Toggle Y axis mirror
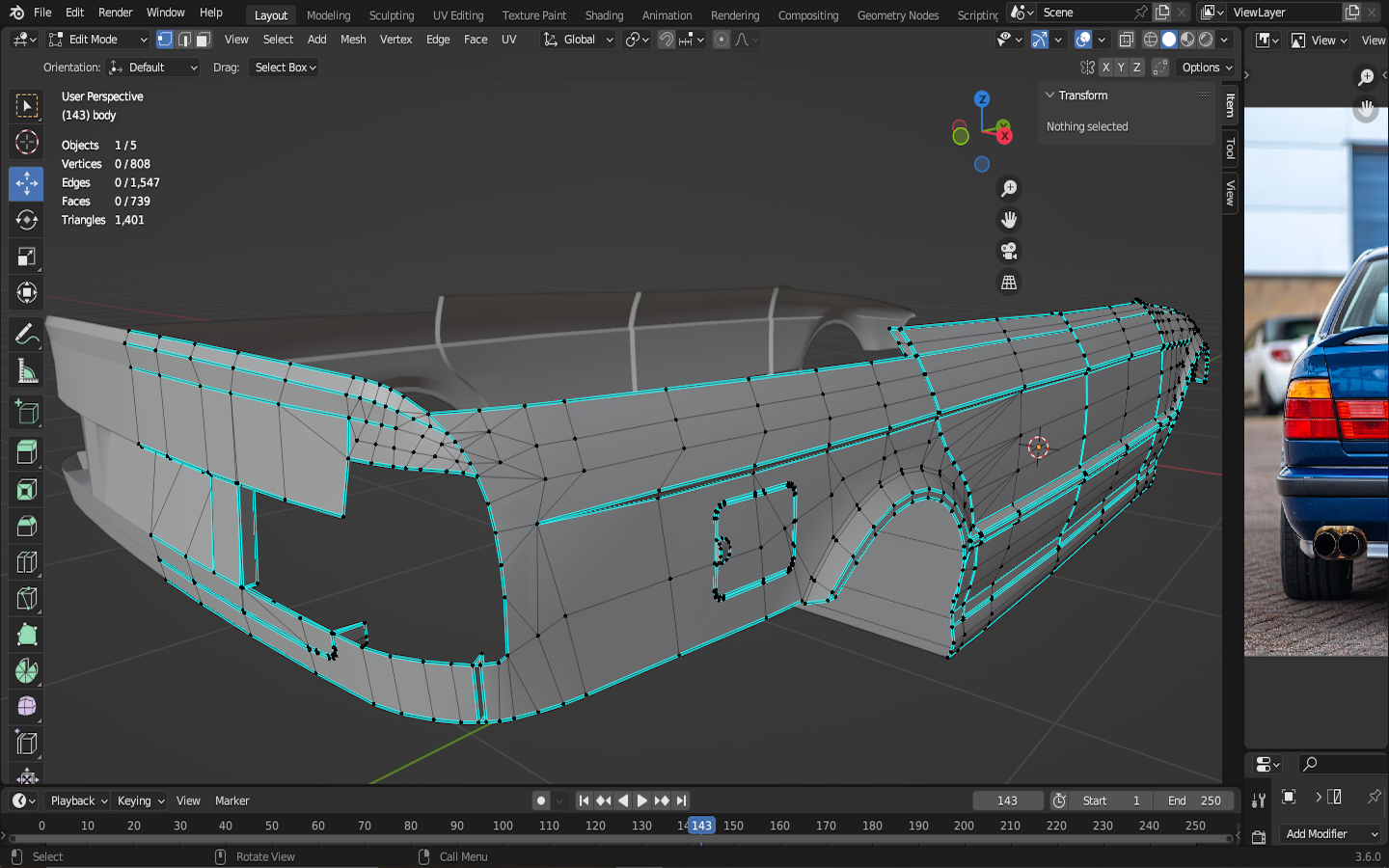The image size is (1389, 868). 1121,68
